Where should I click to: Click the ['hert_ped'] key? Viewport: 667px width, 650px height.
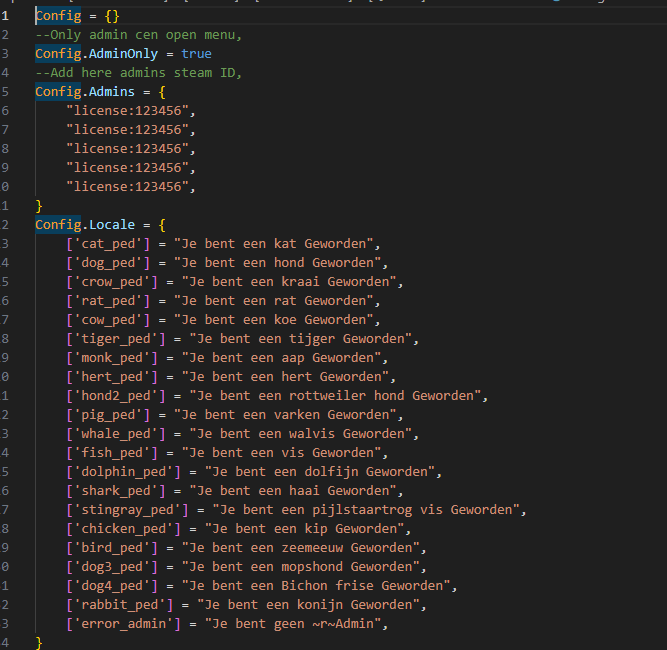(112, 377)
